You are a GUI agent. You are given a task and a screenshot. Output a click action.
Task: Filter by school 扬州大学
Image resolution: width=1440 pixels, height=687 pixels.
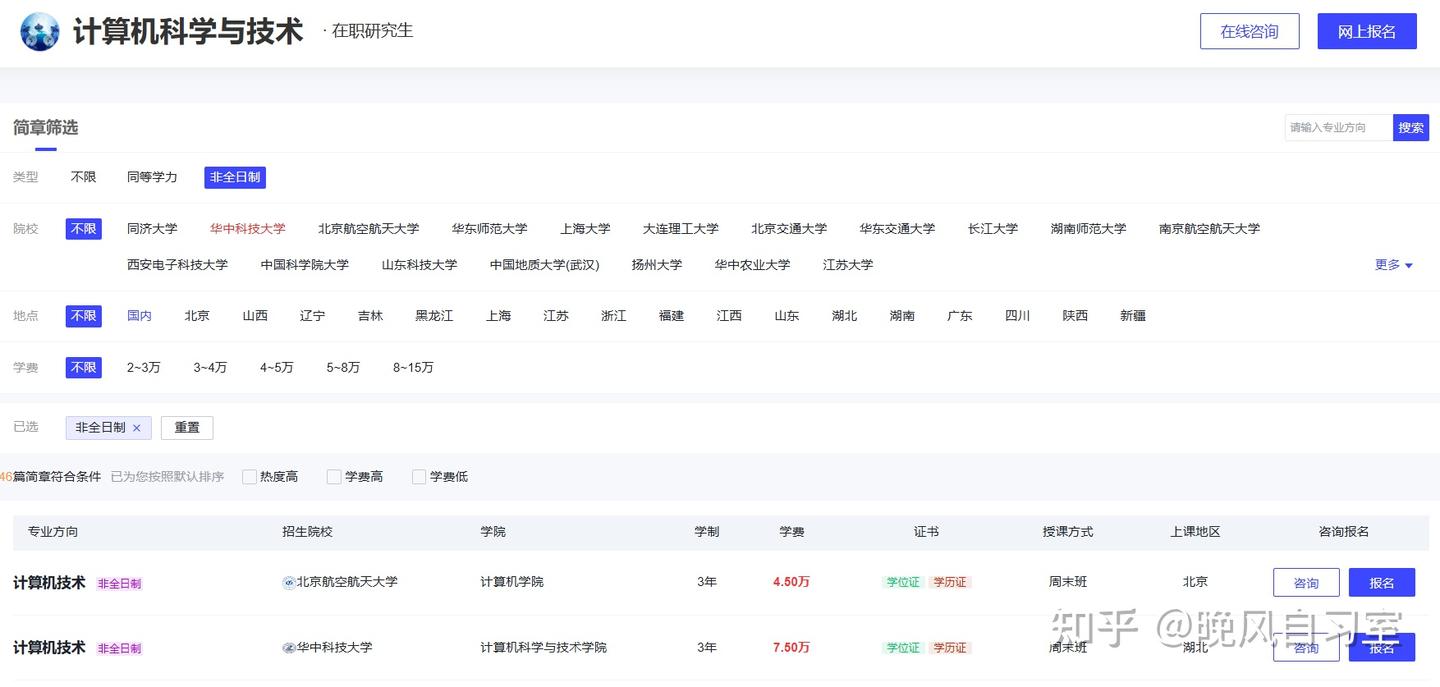click(x=657, y=265)
